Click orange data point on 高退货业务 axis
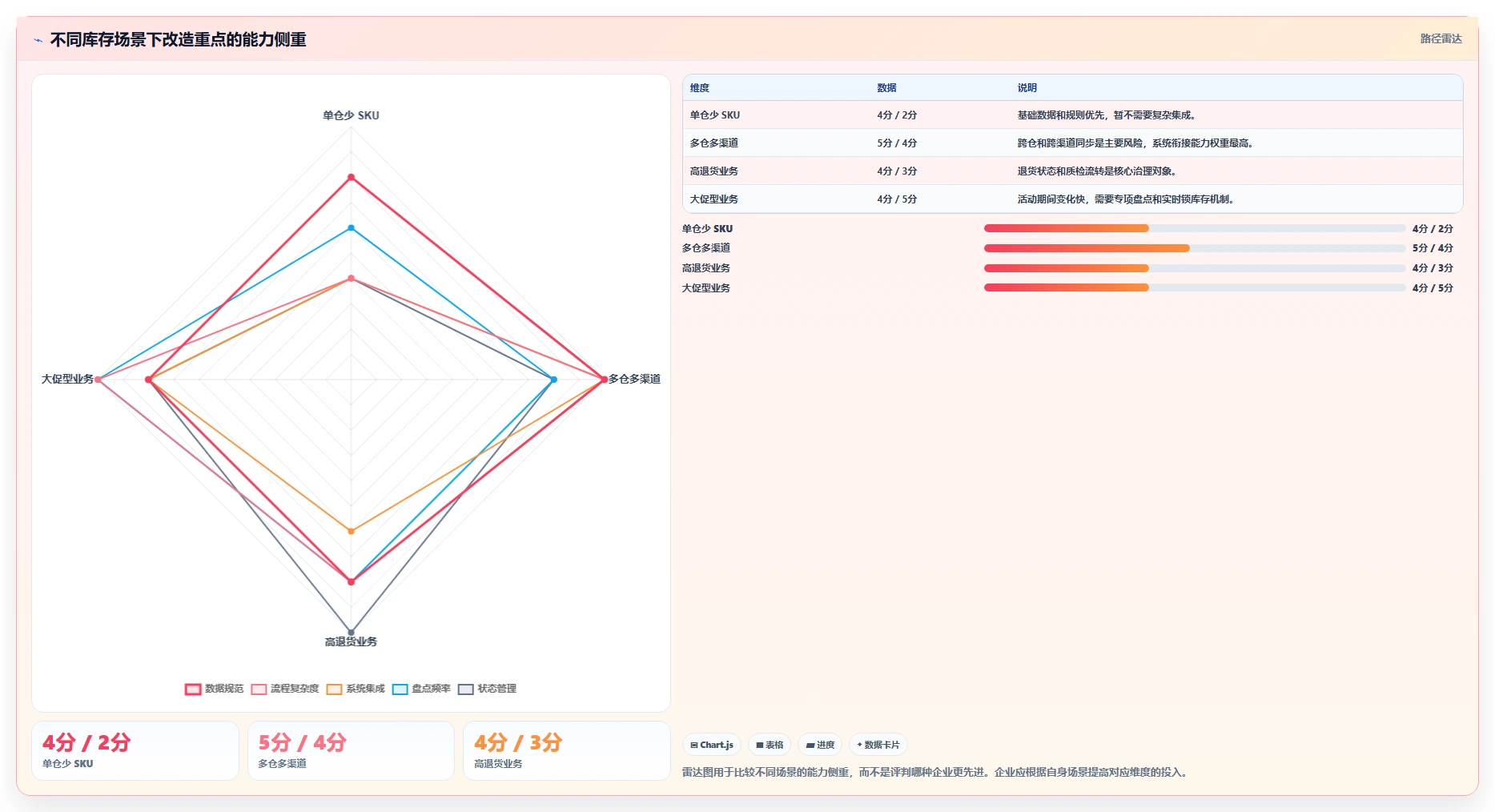The image size is (1495, 812). point(351,531)
